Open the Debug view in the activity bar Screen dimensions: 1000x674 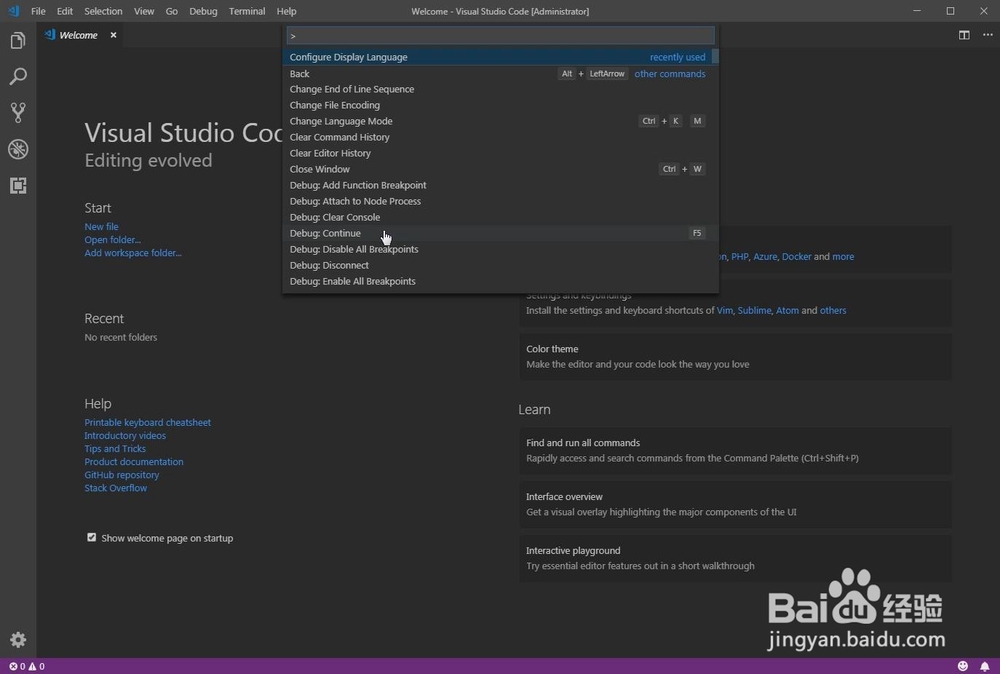pyautogui.click(x=18, y=149)
